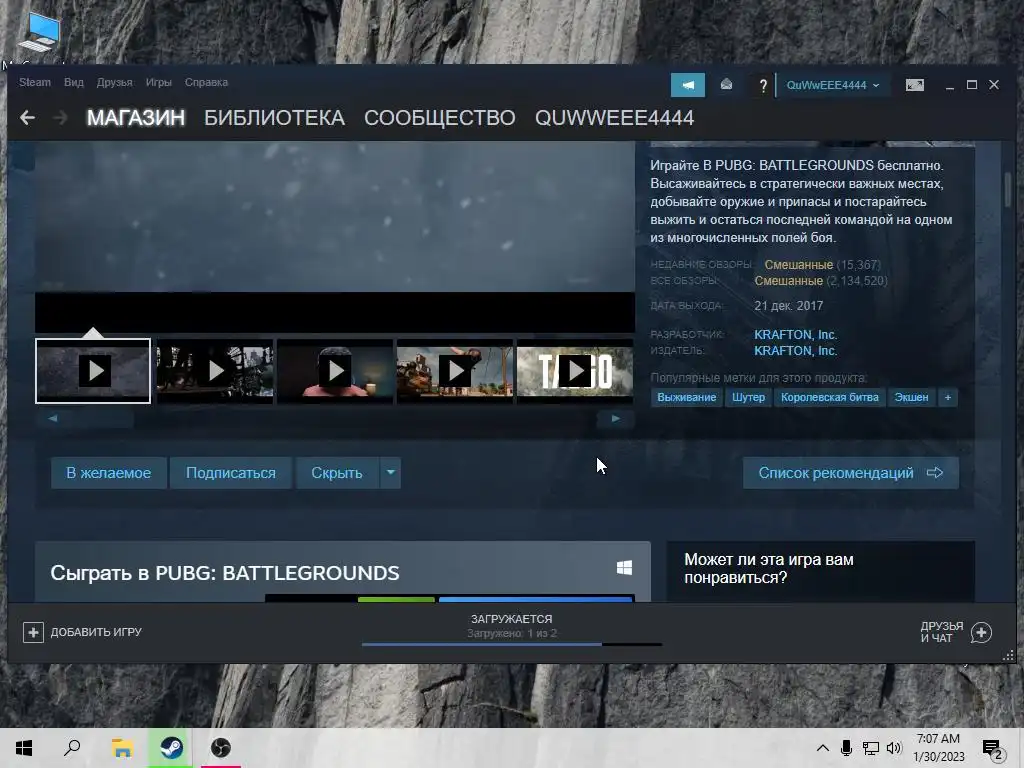Click the Подписаться button
This screenshot has height=768, width=1024.
pos(231,472)
